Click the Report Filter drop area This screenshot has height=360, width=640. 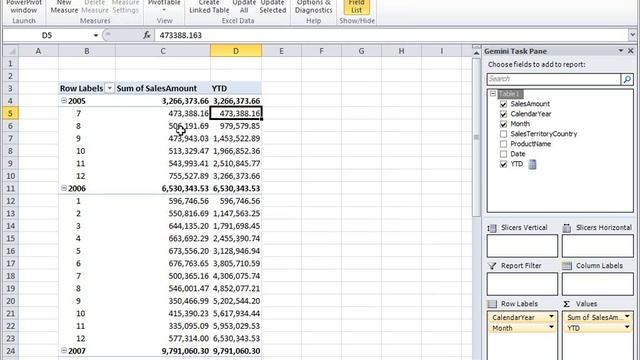[522, 284]
